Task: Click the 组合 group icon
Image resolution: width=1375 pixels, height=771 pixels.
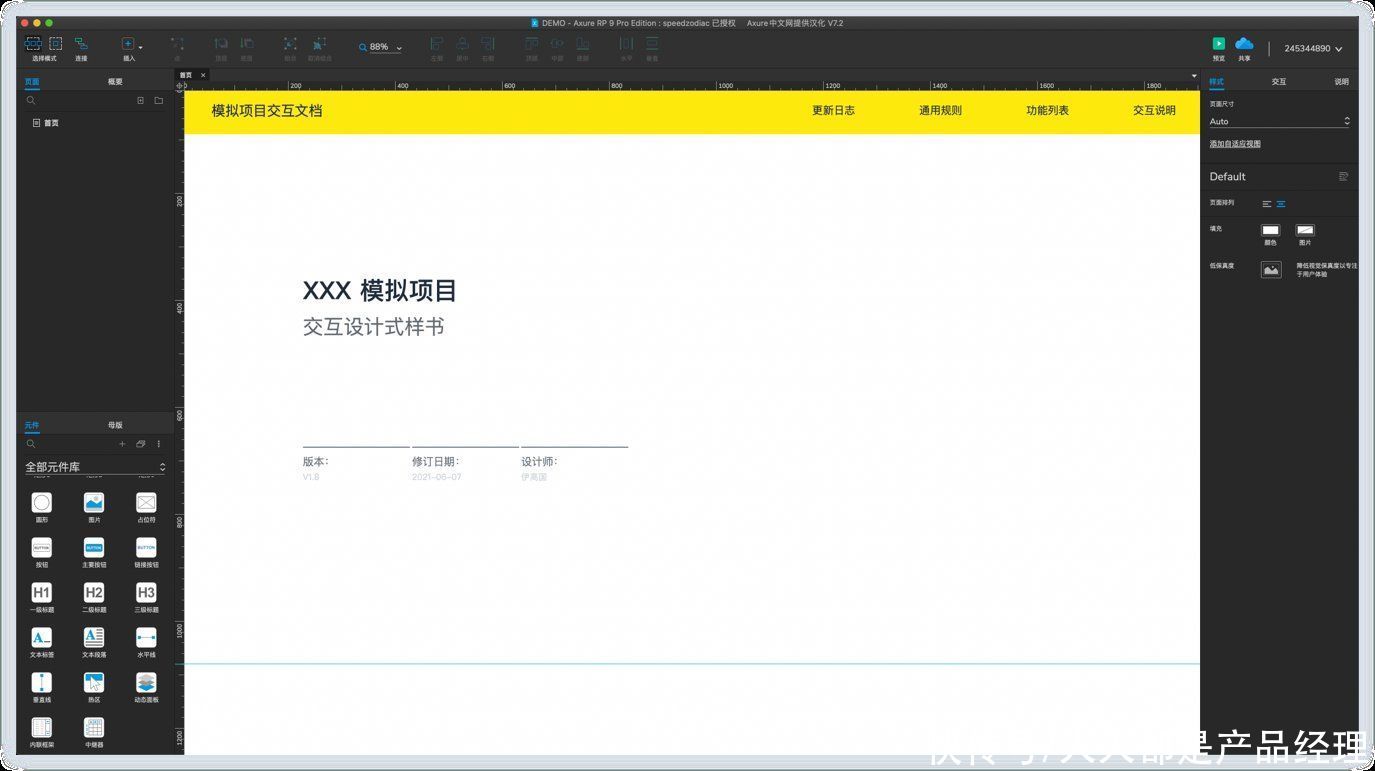Action: 290,44
